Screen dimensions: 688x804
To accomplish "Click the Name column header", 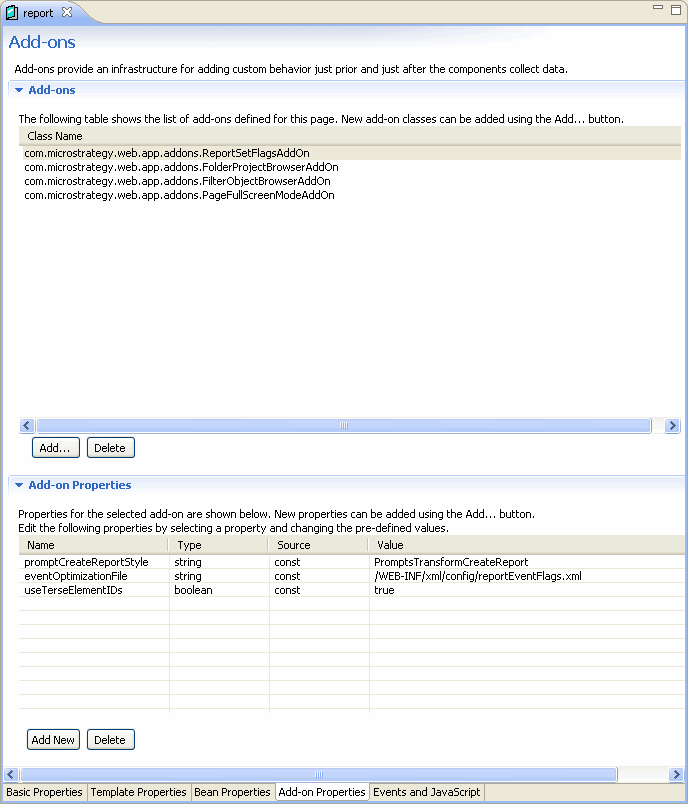I will [x=94, y=545].
